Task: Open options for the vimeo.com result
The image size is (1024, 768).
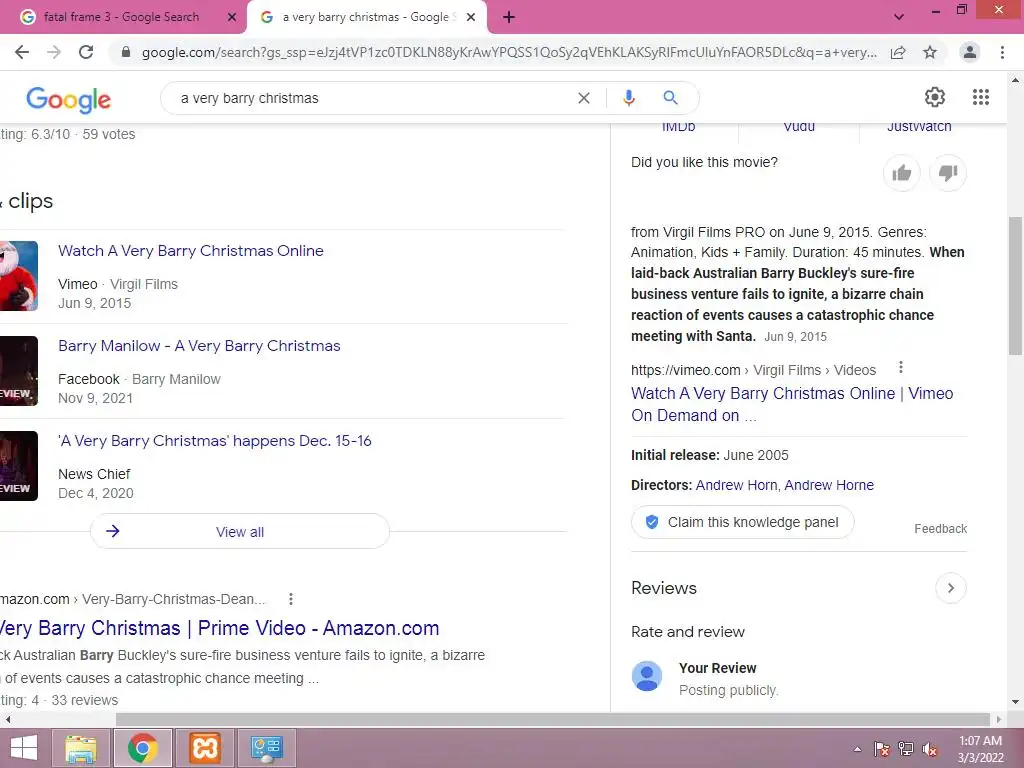Action: (901, 368)
